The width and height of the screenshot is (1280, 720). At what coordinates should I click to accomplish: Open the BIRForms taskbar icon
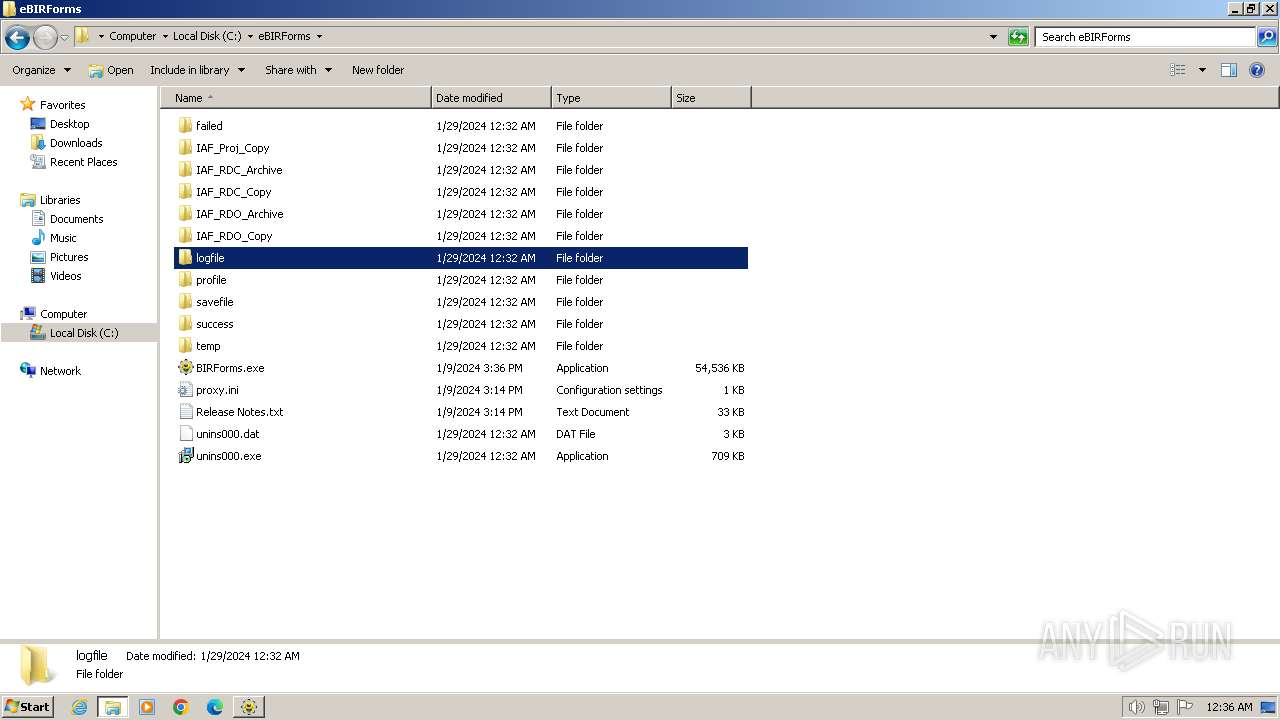pyautogui.click(x=249, y=707)
